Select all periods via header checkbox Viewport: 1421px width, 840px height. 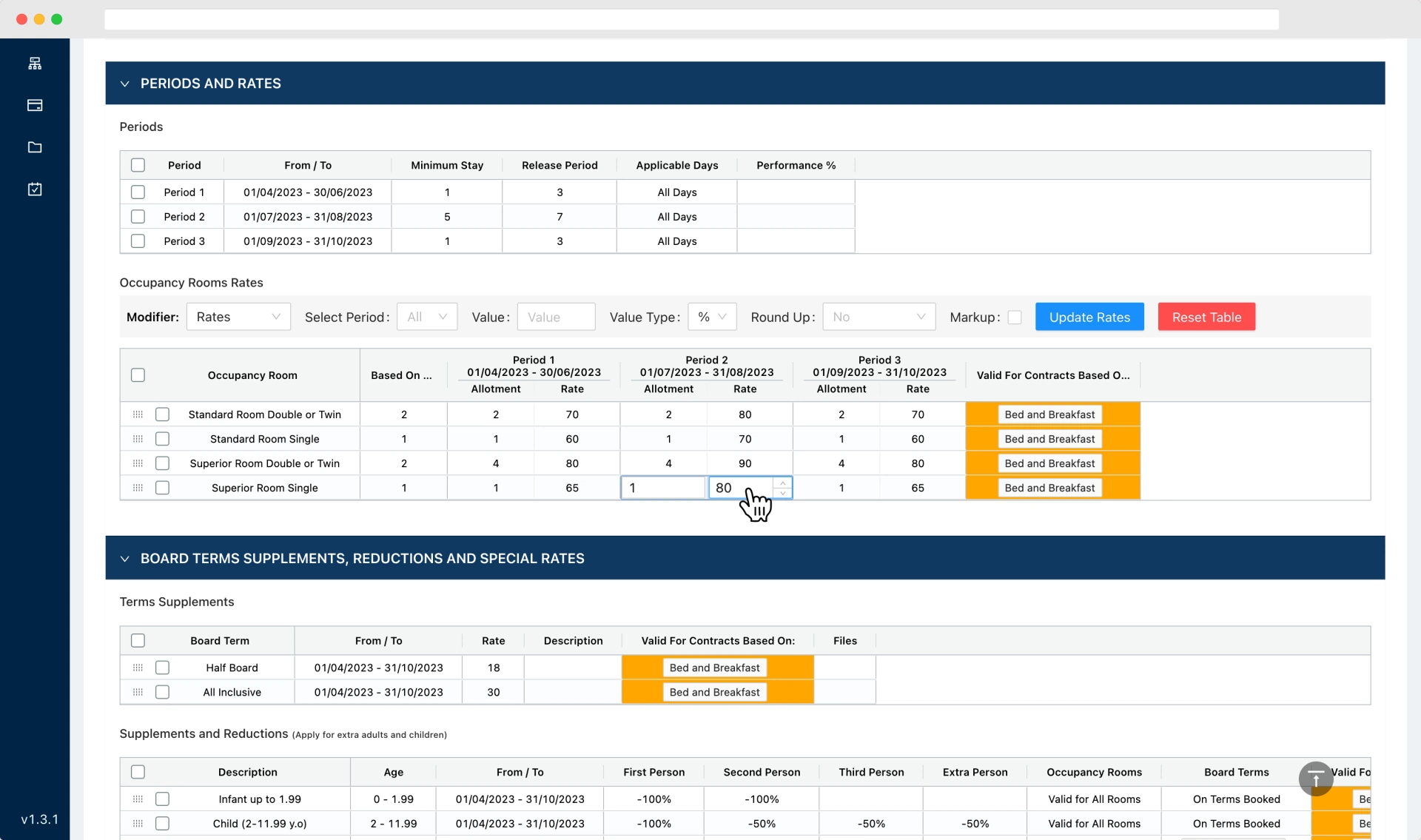click(x=138, y=165)
